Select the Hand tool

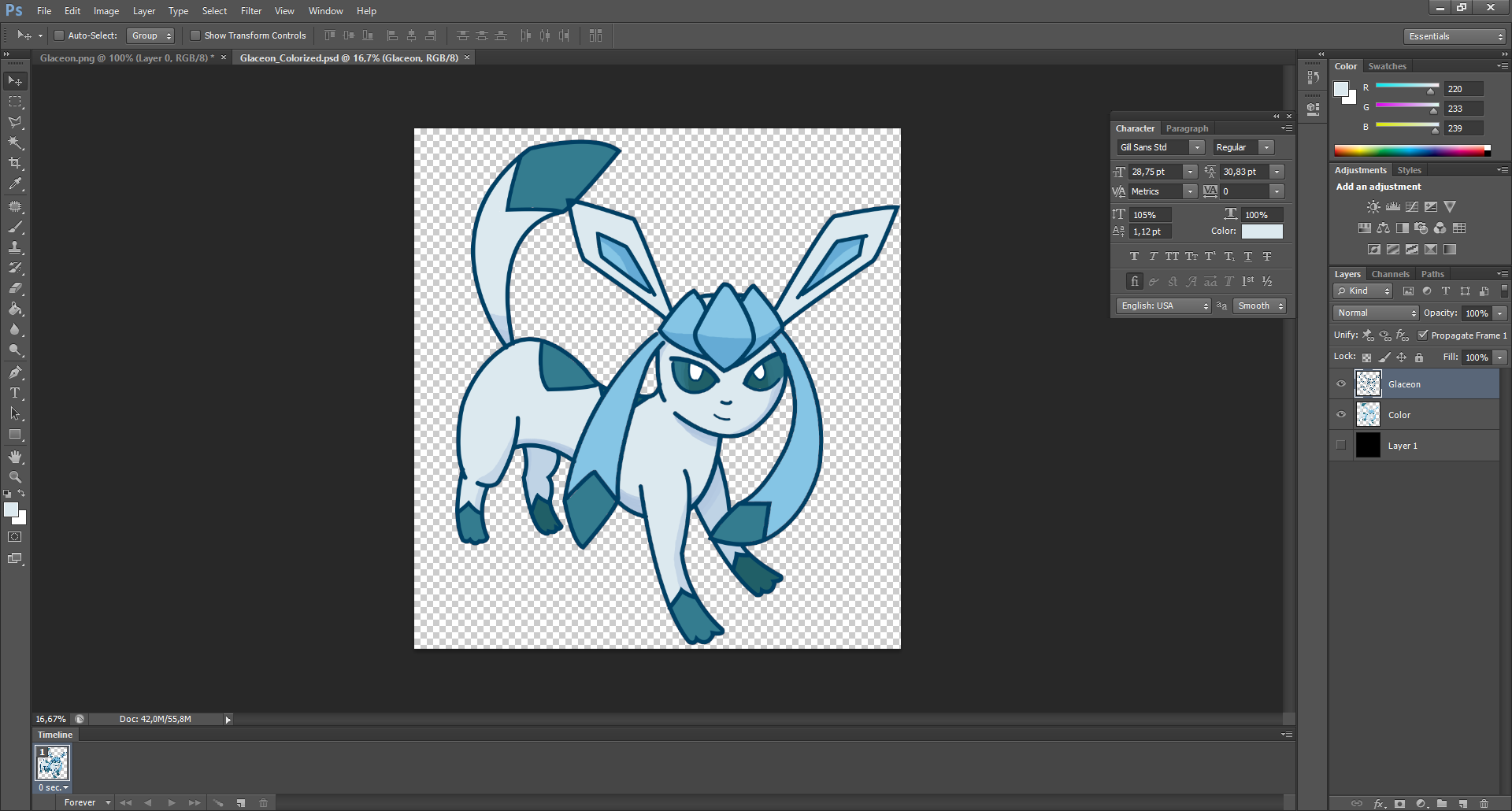pos(15,457)
